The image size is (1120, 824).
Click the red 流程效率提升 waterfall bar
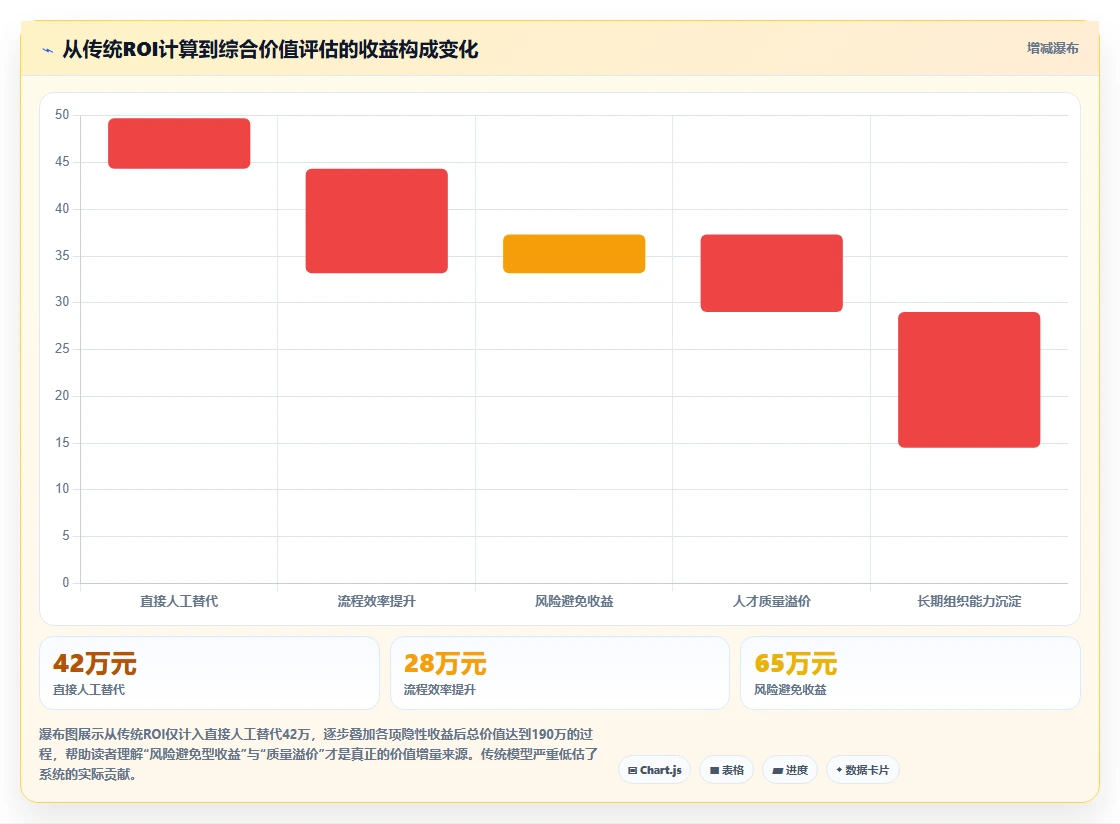tap(376, 221)
